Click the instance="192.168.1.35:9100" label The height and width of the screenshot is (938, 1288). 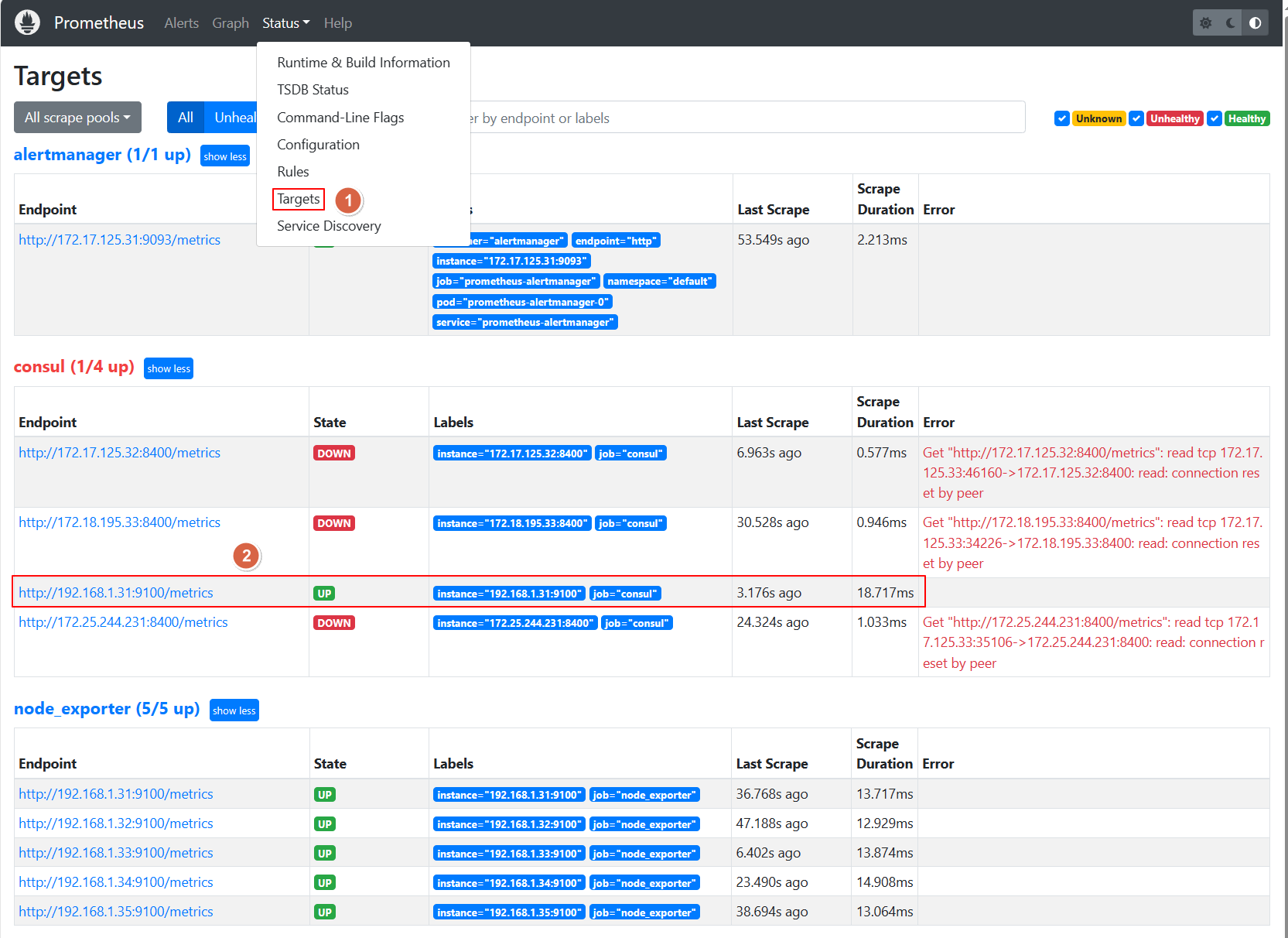(x=509, y=912)
